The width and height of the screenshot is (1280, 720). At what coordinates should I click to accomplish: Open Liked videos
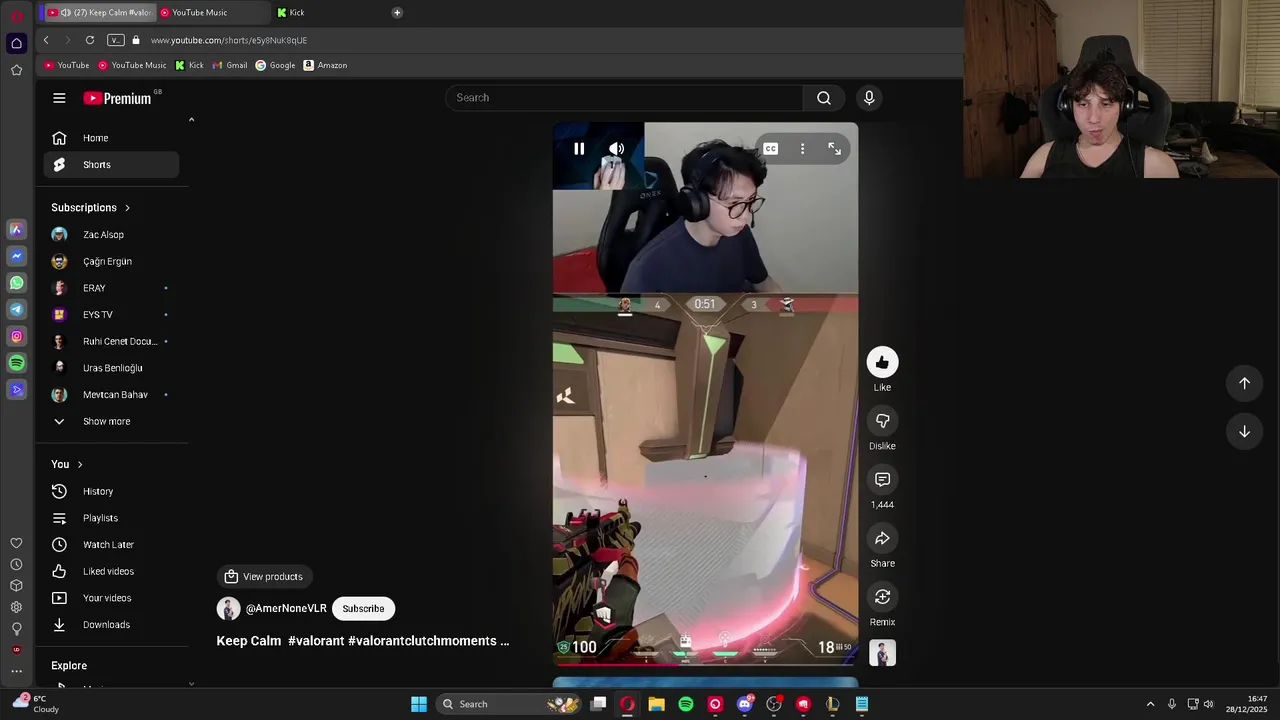(x=111, y=571)
